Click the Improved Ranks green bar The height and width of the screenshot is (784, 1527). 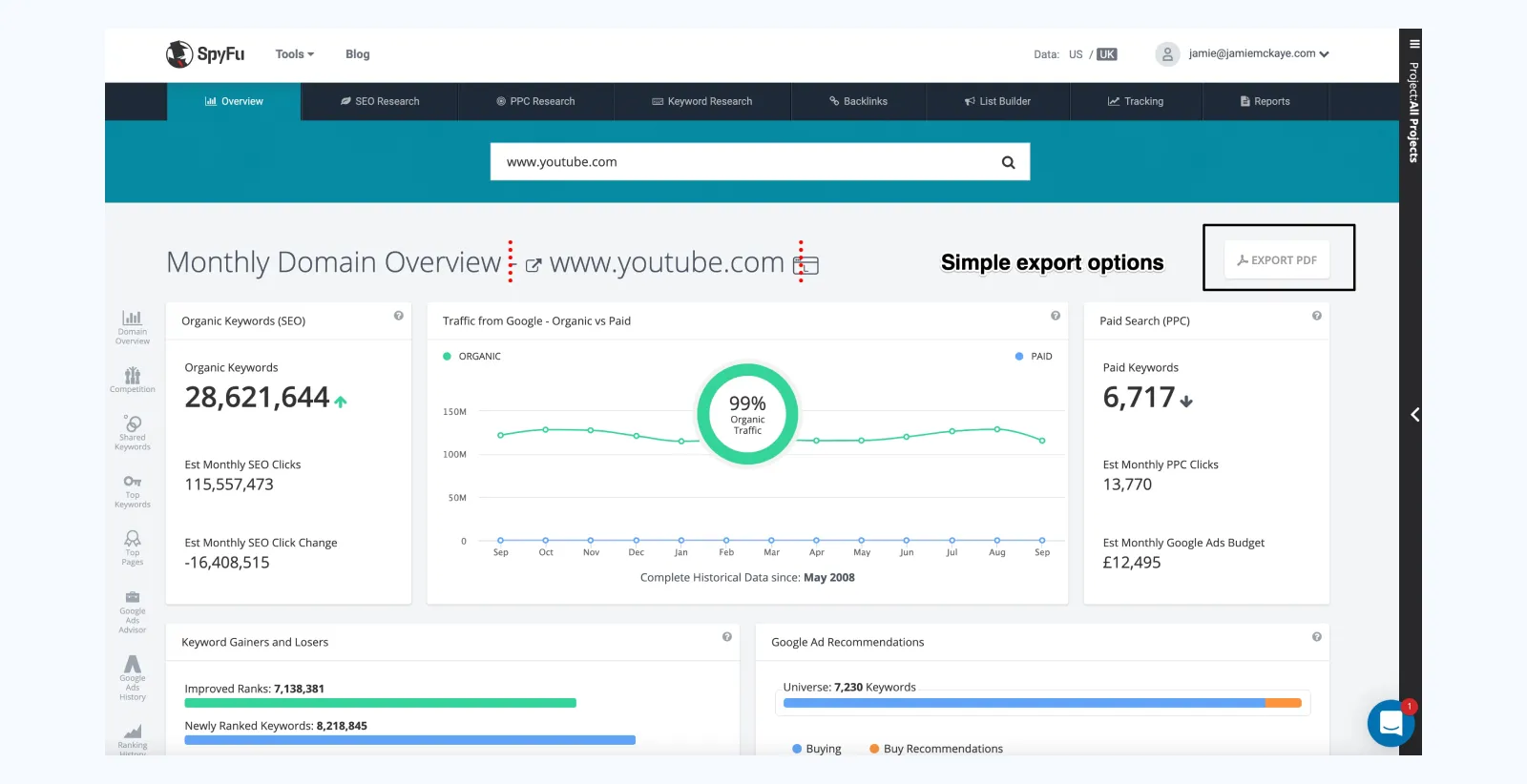coord(380,703)
